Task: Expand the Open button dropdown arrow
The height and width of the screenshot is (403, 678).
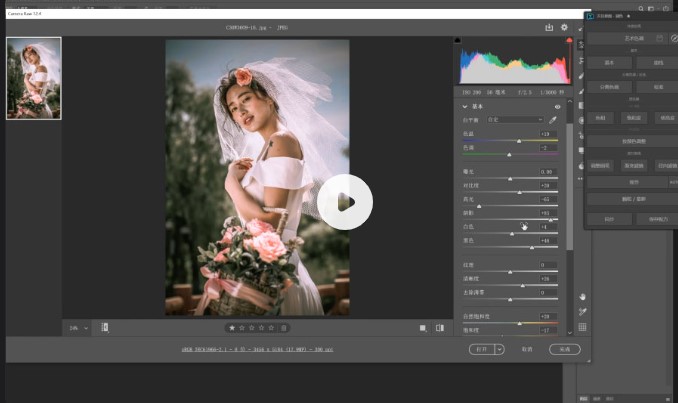Action: (499, 350)
